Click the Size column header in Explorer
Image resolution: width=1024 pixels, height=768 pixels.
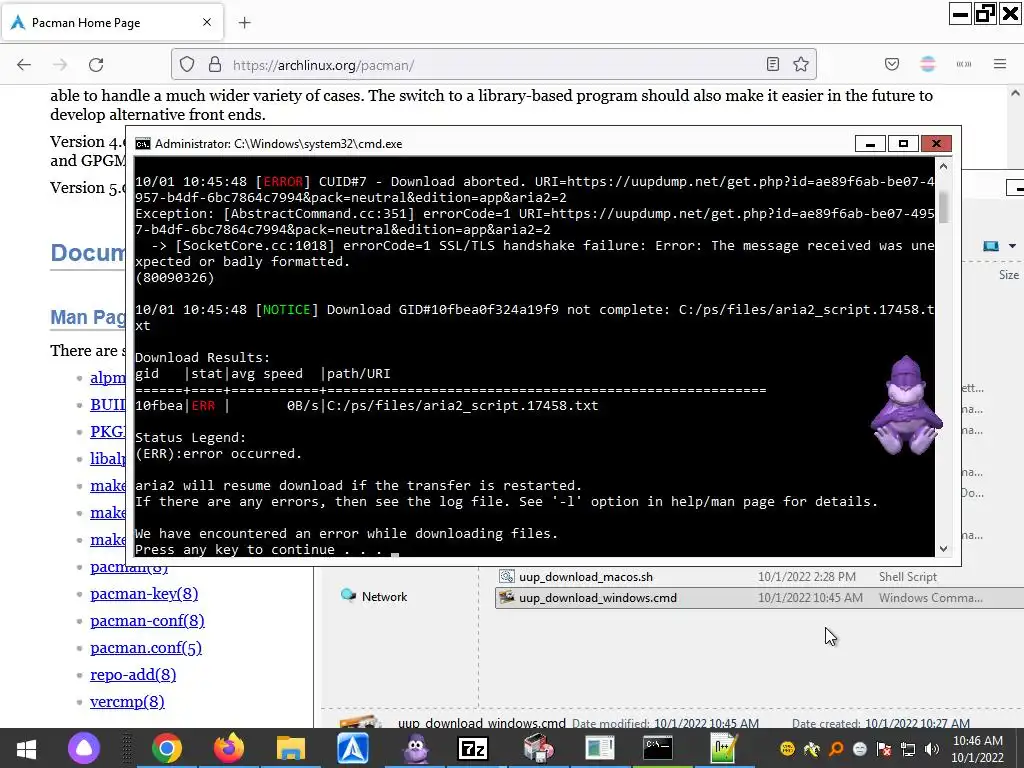point(1008,275)
